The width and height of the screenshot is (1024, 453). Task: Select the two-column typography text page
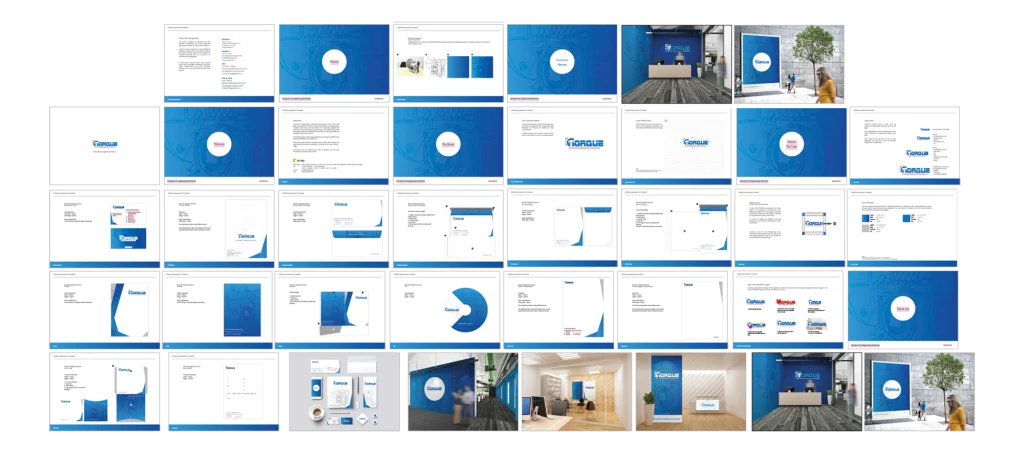[219, 63]
